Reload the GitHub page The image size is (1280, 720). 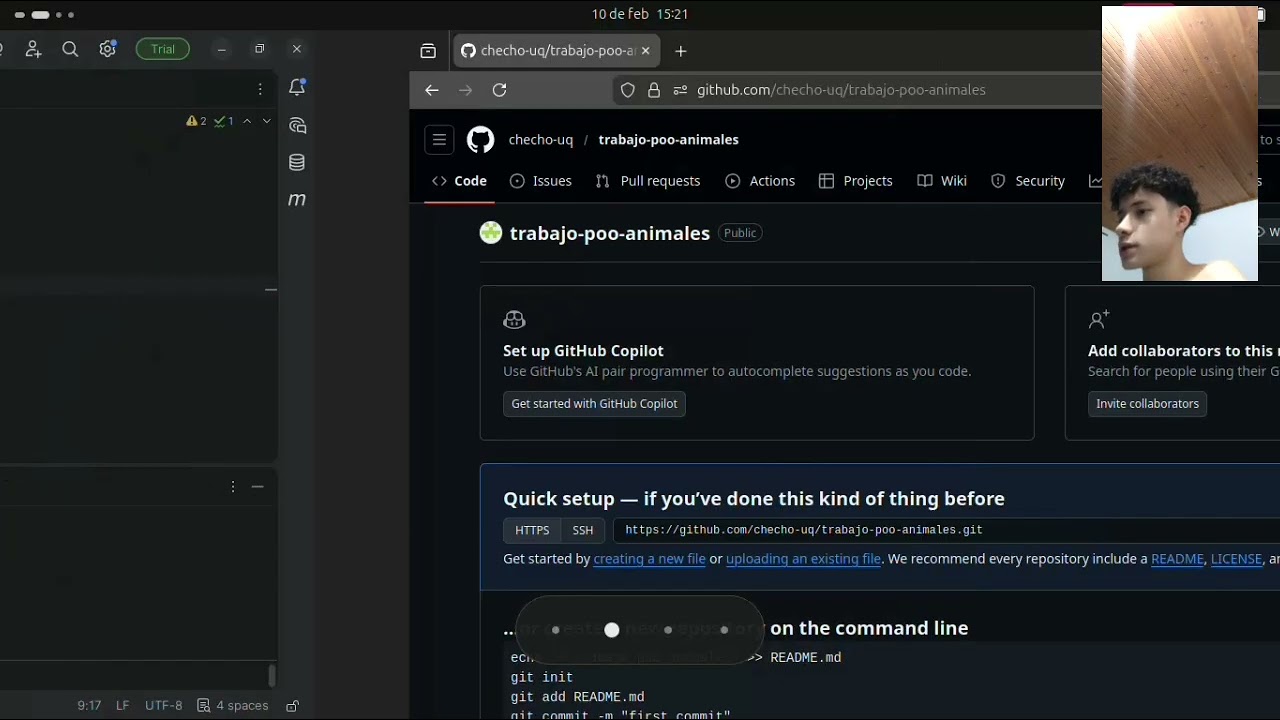tap(500, 90)
